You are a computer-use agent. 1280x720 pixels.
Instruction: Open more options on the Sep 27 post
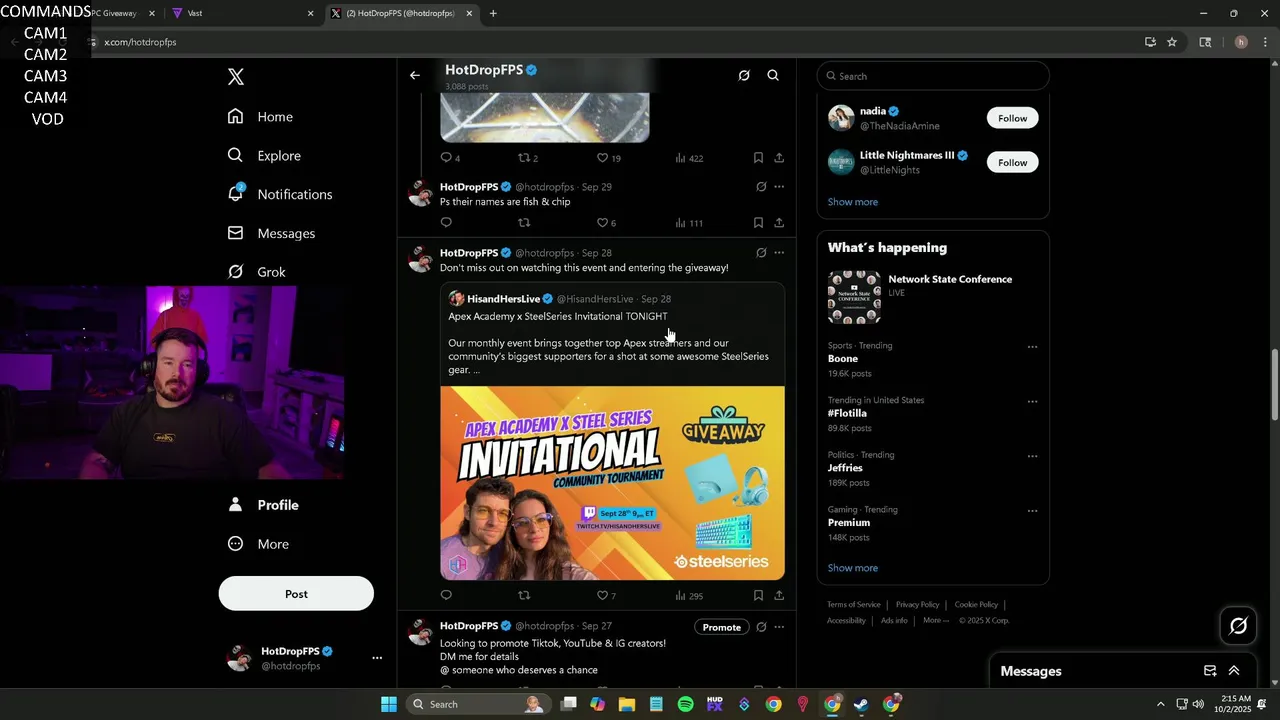point(779,627)
